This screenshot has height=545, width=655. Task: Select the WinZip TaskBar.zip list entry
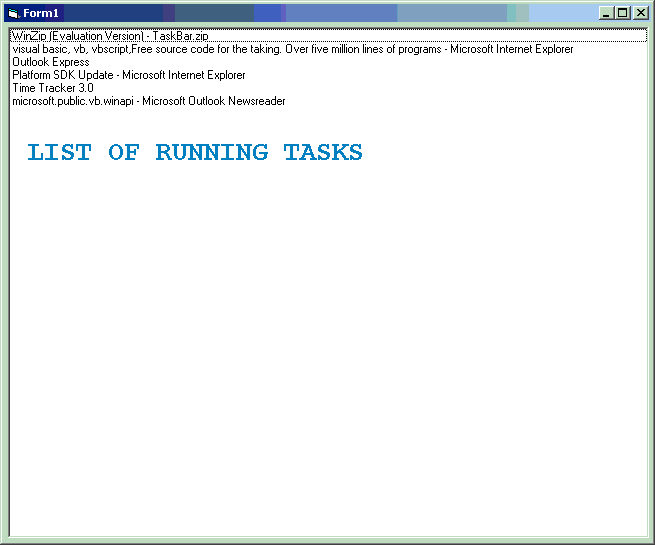point(110,36)
